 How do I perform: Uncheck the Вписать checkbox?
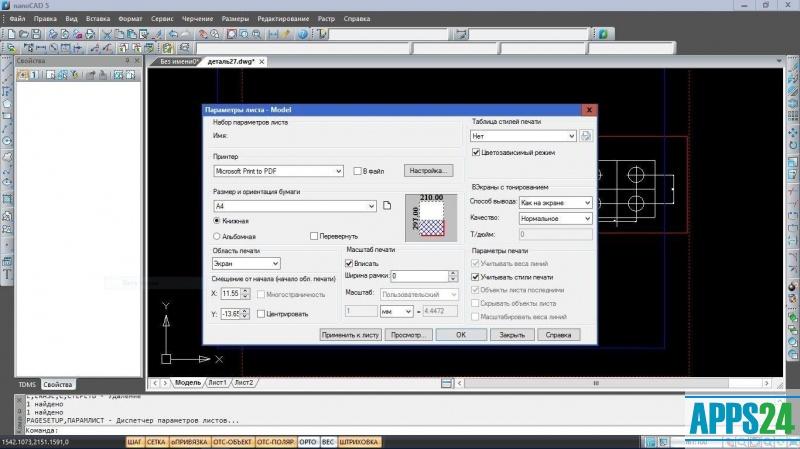coord(348,262)
